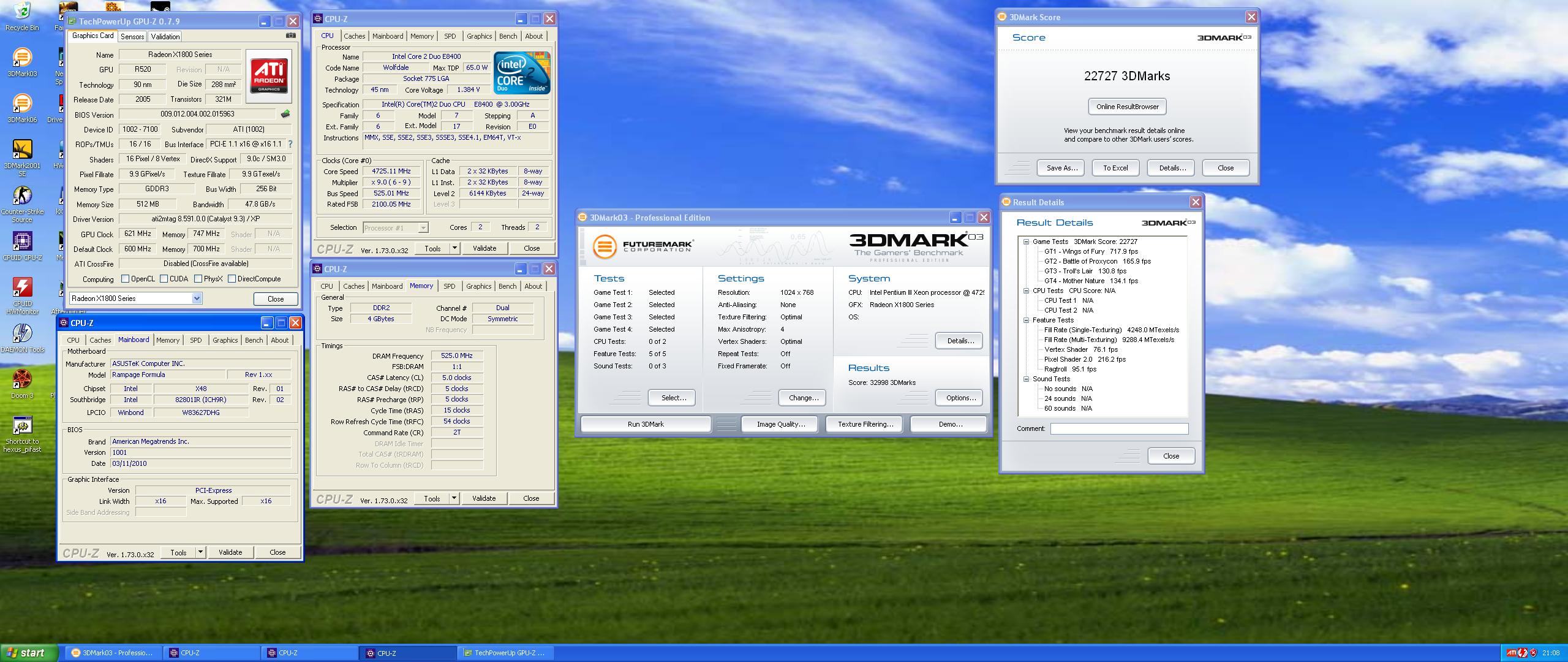Click GPU-Z screenshot camera icon

tap(291, 36)
